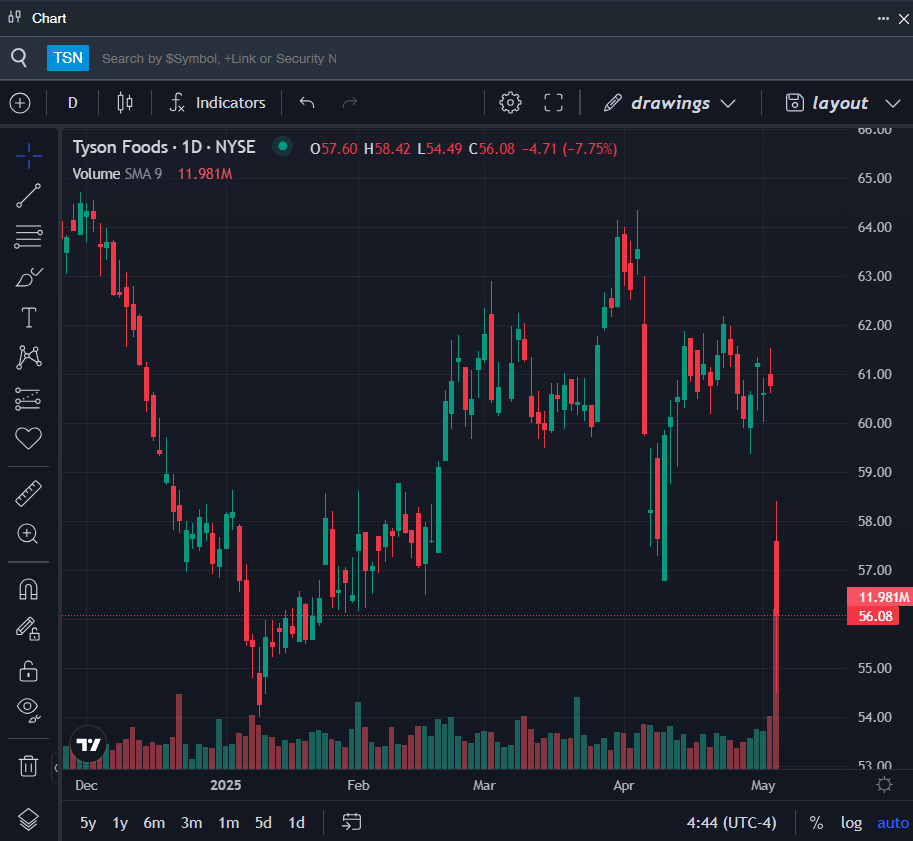Click the Tyson Foods chart title

(164, 147)
